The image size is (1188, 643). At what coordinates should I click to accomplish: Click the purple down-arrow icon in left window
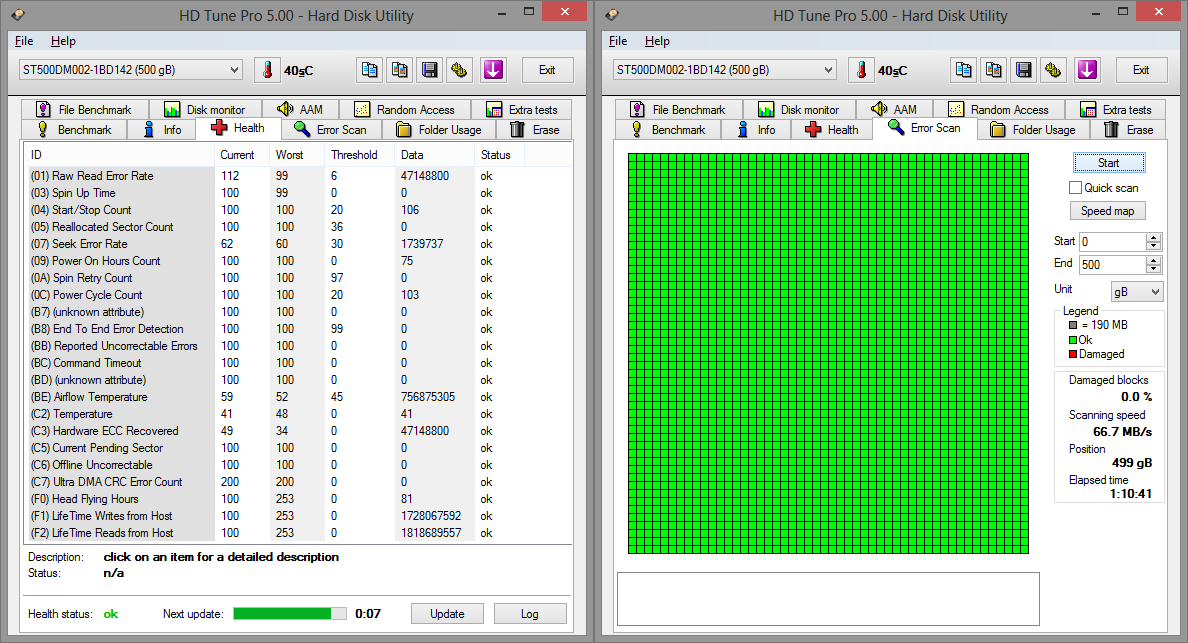coord(493,70)
